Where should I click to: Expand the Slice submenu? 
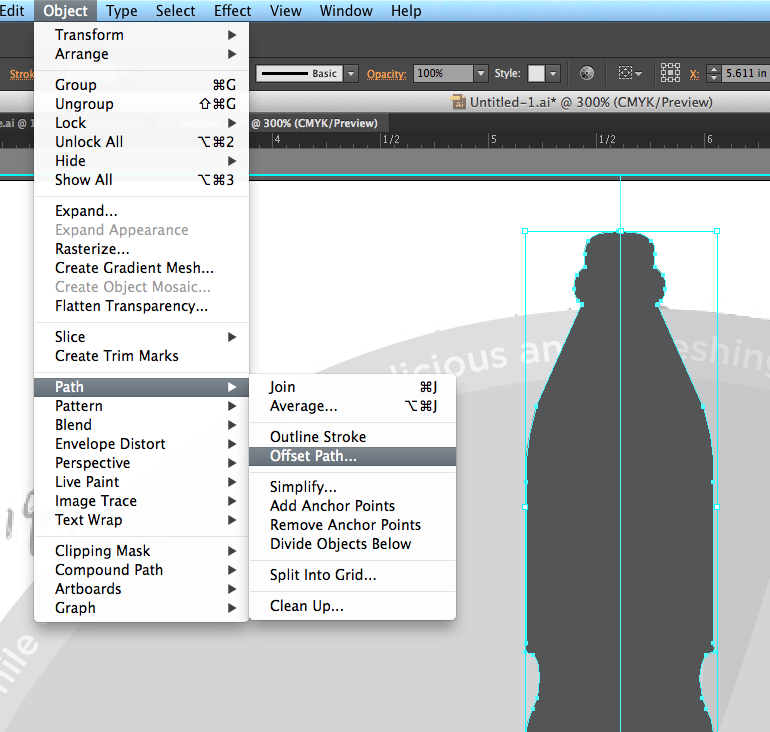tap(141, 337)
